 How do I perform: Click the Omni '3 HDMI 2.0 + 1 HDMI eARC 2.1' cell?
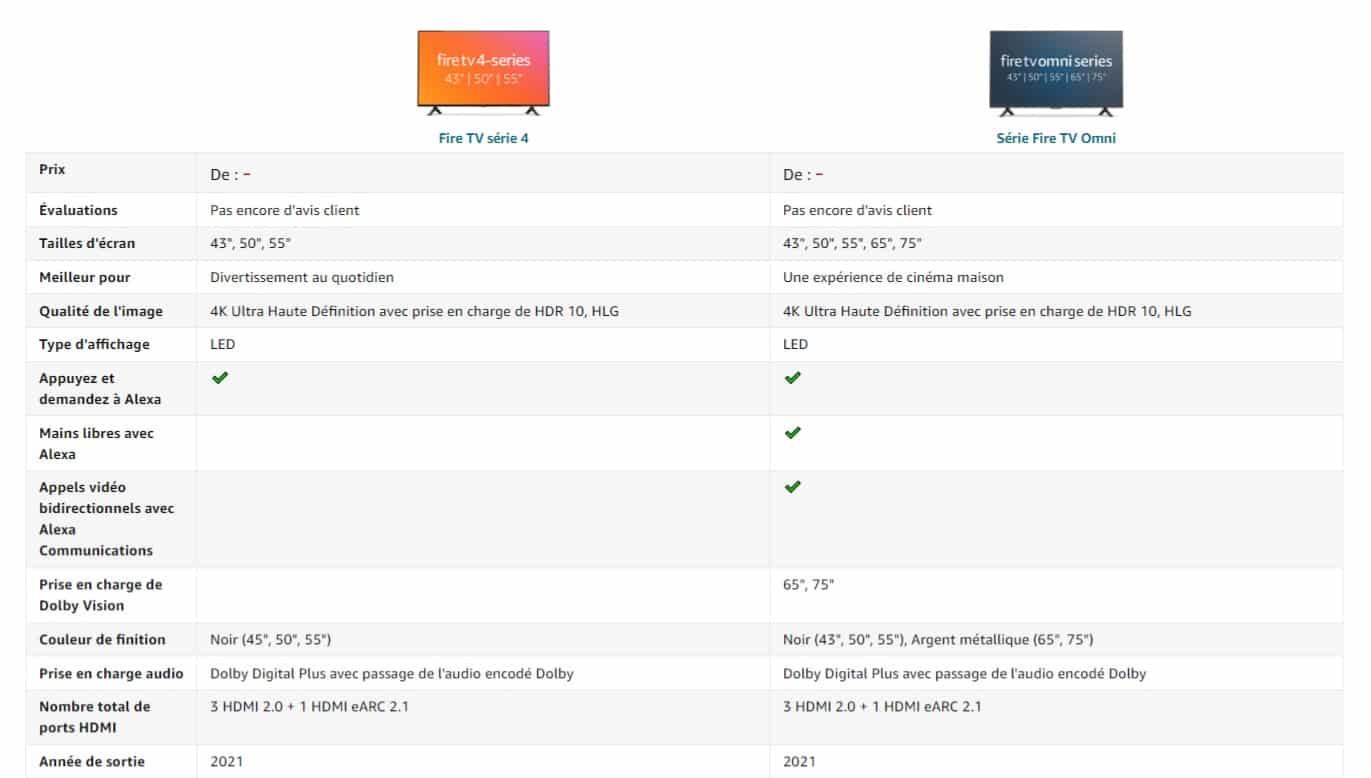[x=882, y=706]
